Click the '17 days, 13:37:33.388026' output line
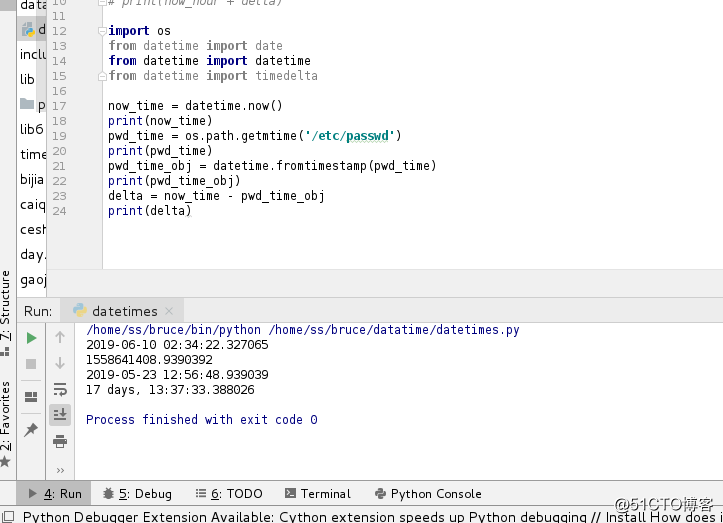The height and width of the screenshot is (523, 723). point(170,390)
